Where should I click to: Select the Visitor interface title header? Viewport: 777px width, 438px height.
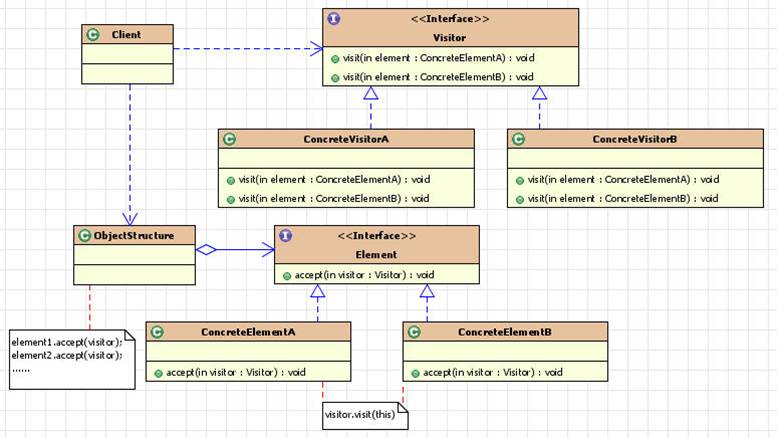(450, 28)
